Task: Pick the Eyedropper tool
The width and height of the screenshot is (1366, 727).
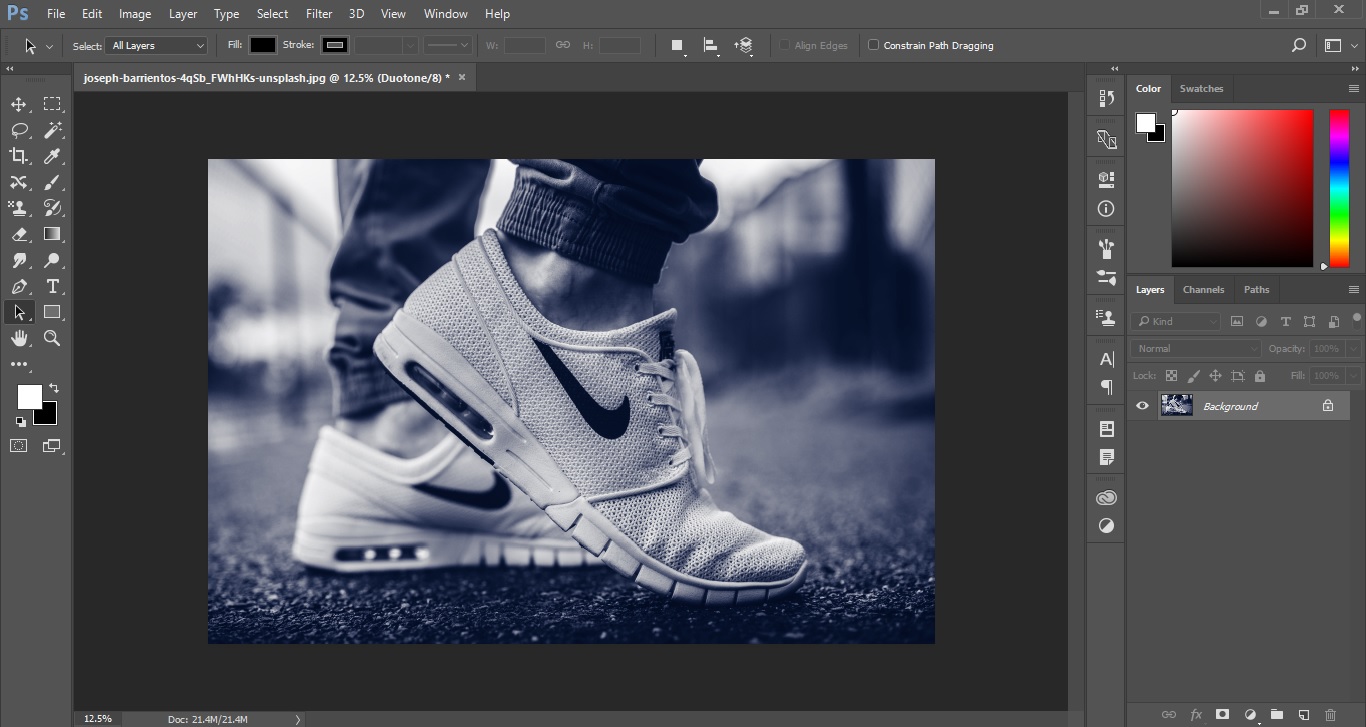Action: tap(52, 156)
